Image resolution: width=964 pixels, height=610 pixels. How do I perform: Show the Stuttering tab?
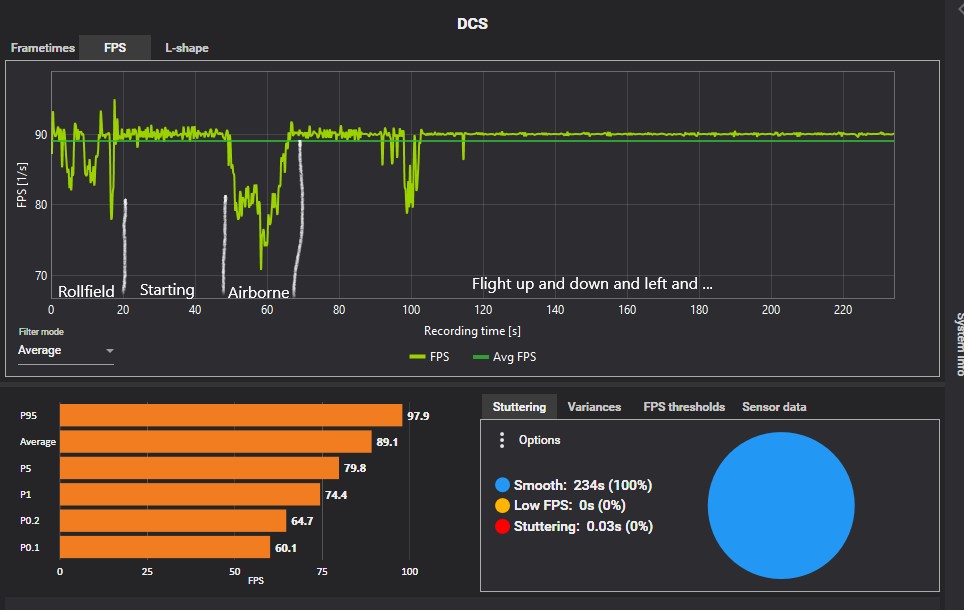coord(519,407)
